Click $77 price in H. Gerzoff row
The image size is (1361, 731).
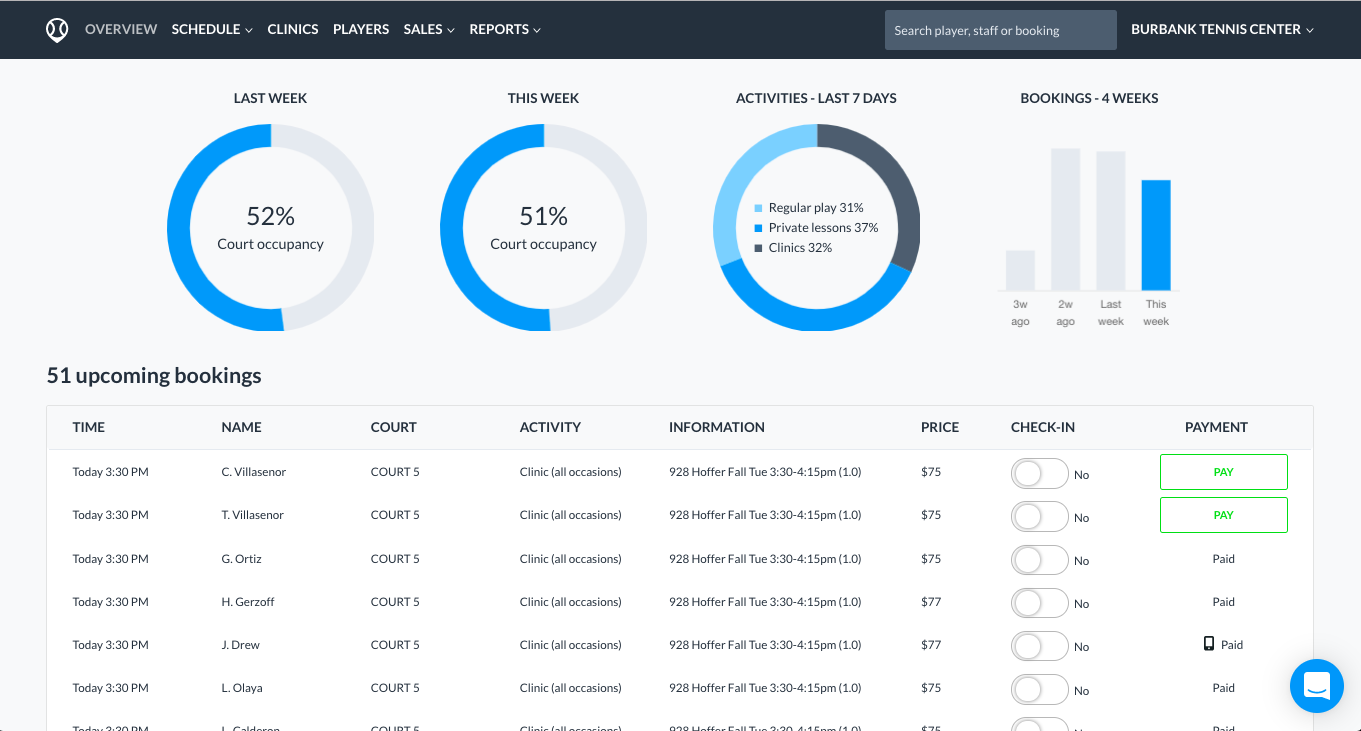(931, 601)
